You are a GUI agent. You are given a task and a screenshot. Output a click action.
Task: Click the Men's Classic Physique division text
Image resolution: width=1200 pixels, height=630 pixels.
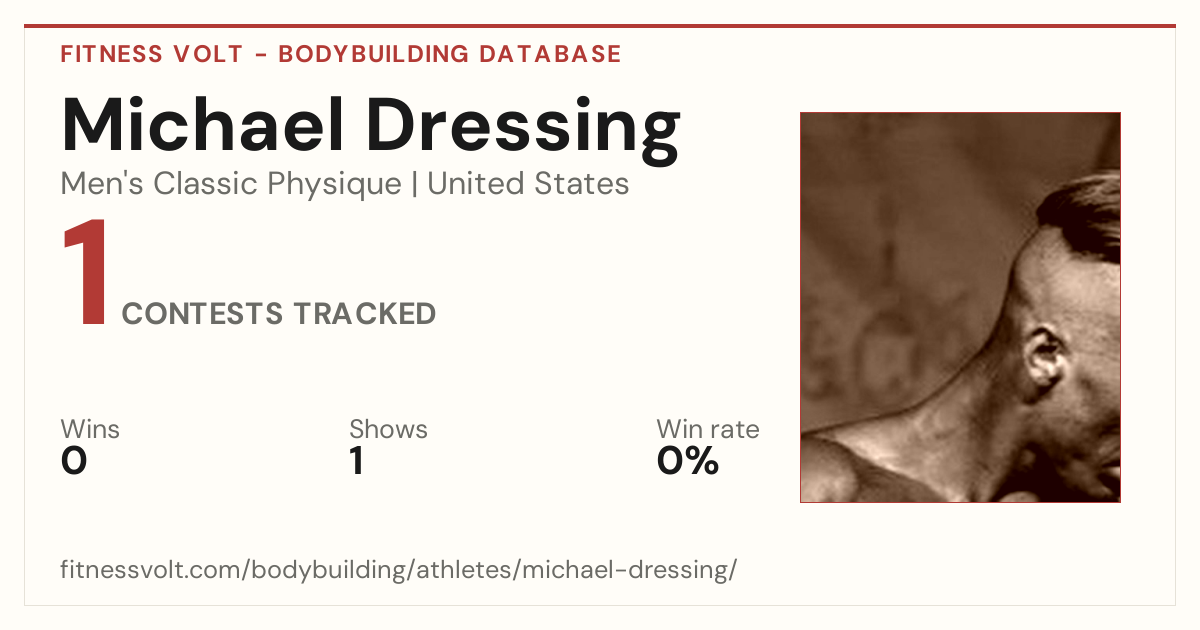[x=232, y=184]
